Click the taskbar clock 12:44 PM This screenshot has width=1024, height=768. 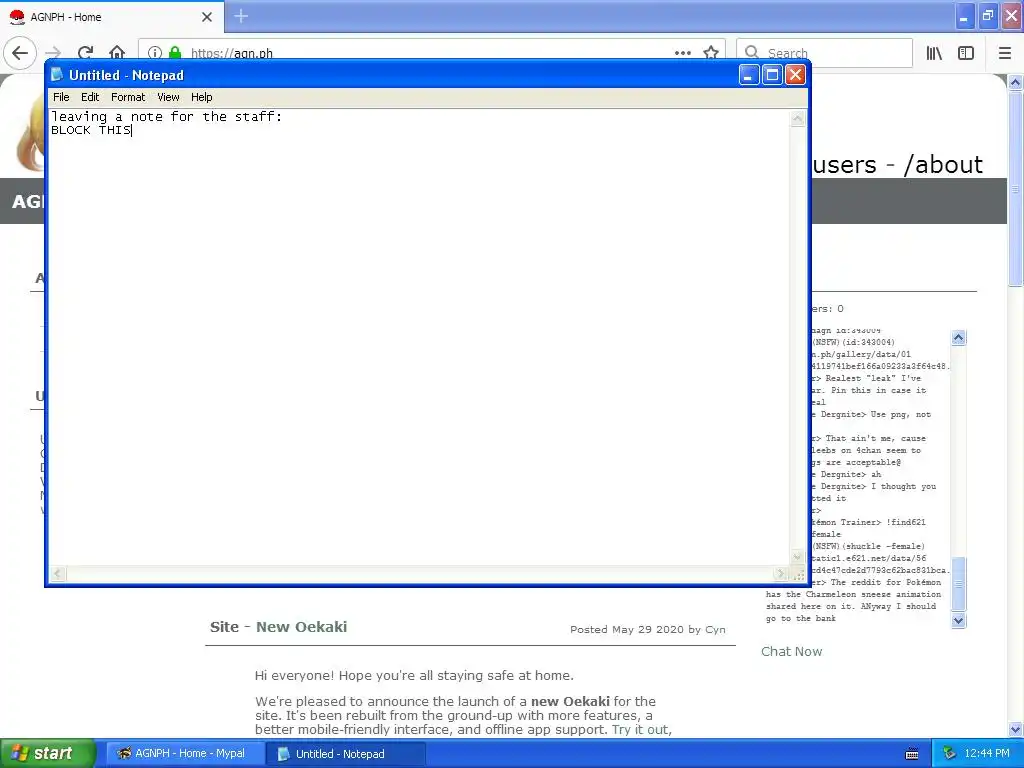tap(987, 754)
